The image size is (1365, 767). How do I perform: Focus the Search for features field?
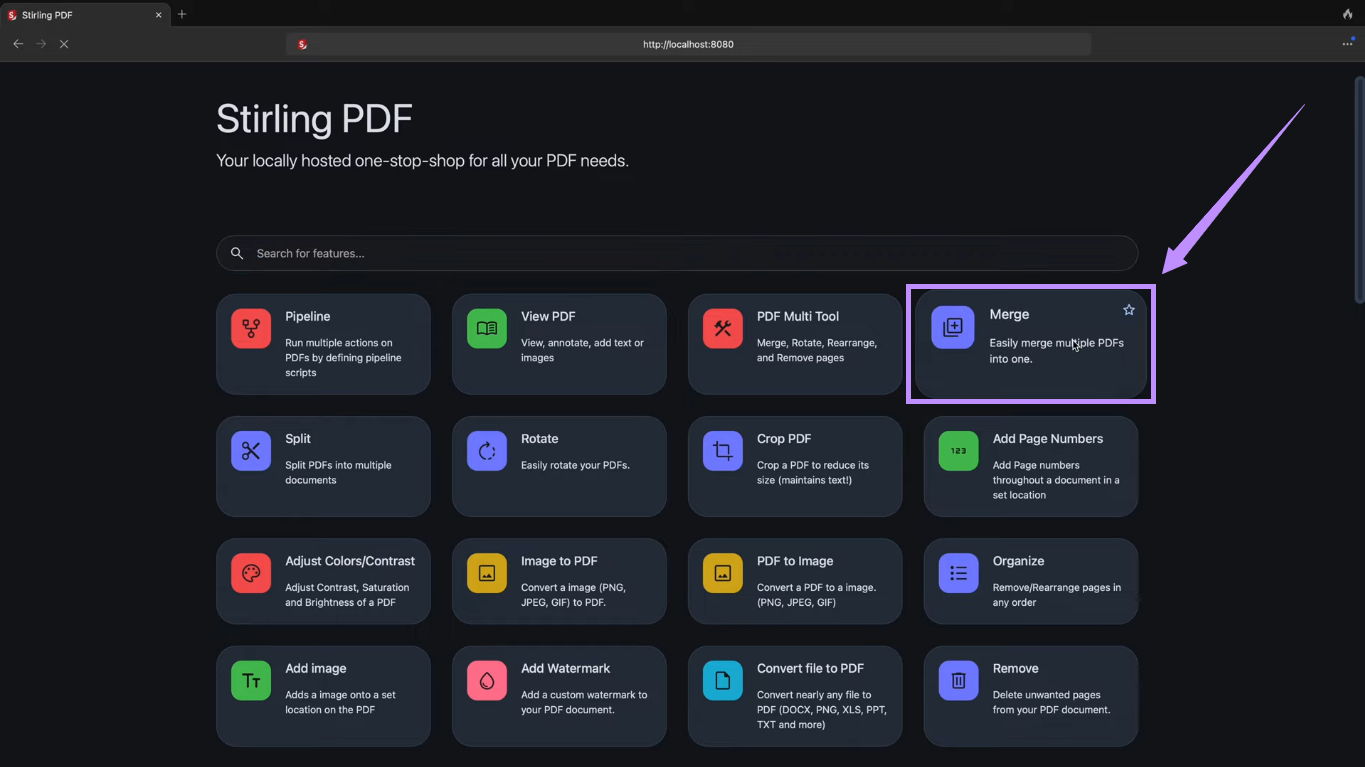coord(677,253)
